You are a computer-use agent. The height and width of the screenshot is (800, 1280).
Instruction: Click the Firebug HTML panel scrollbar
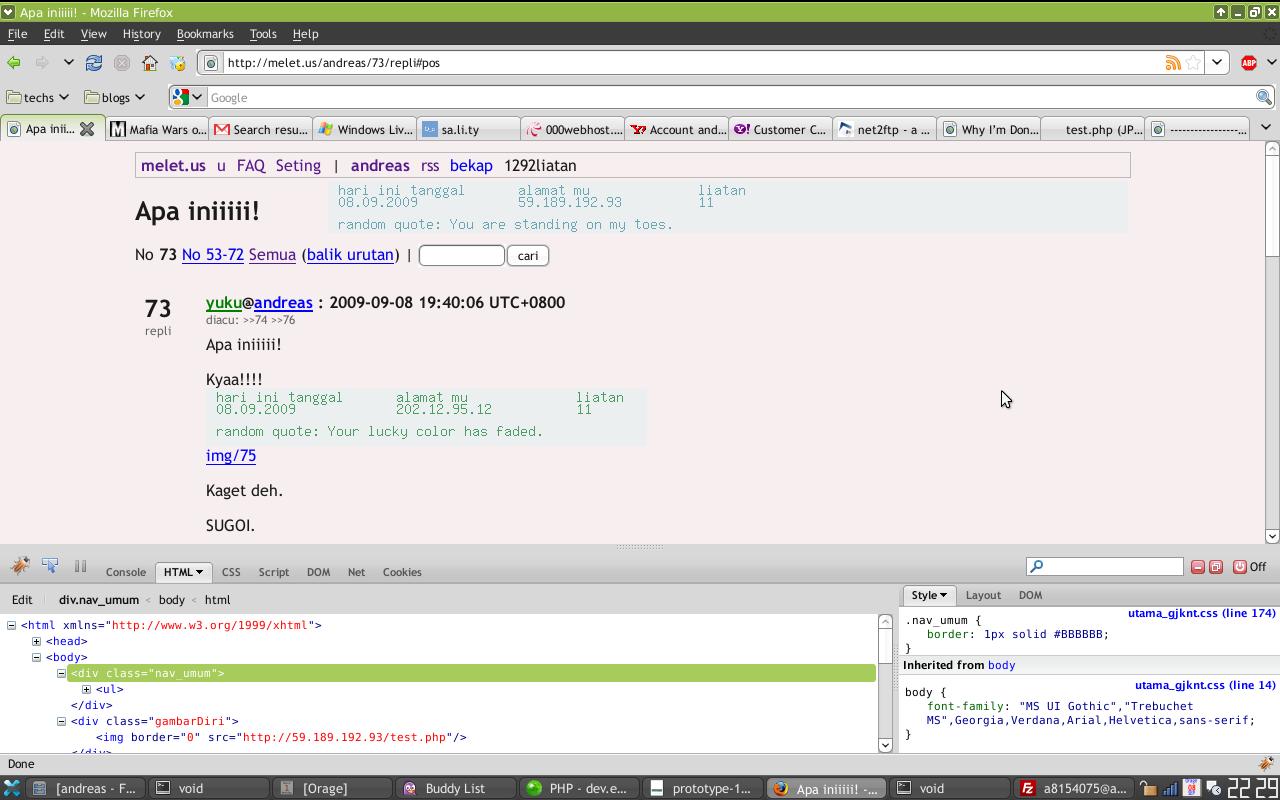(885, 683)
